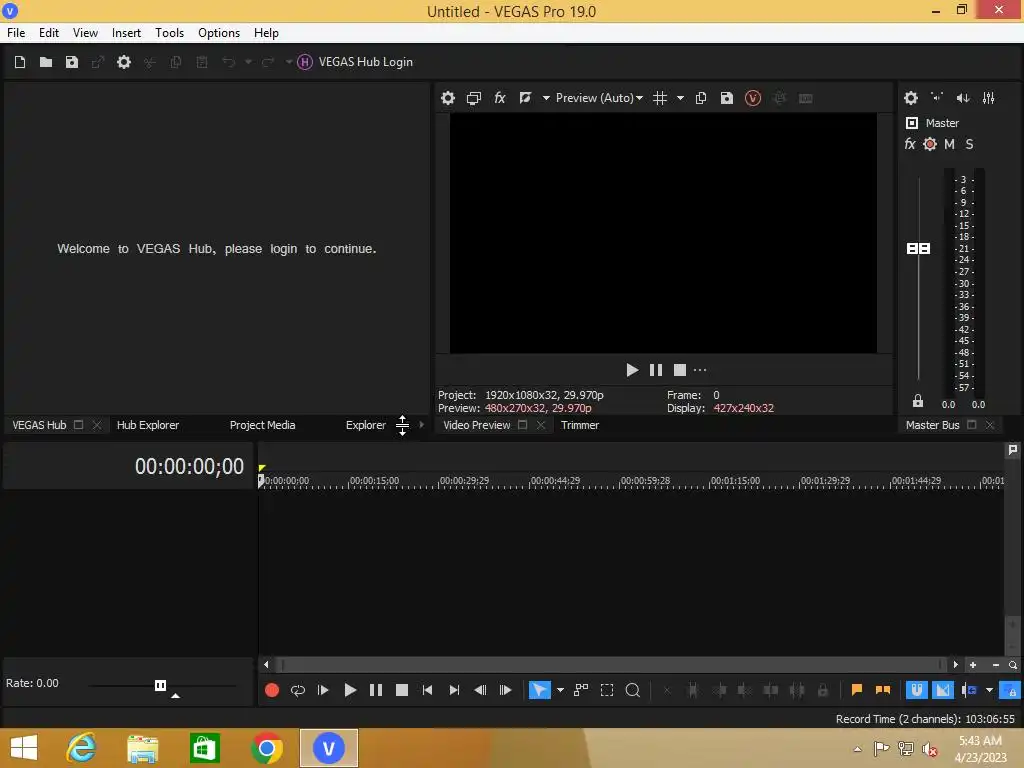Select the Zoom Edit Tool magnifier

[x=633, y=690]
